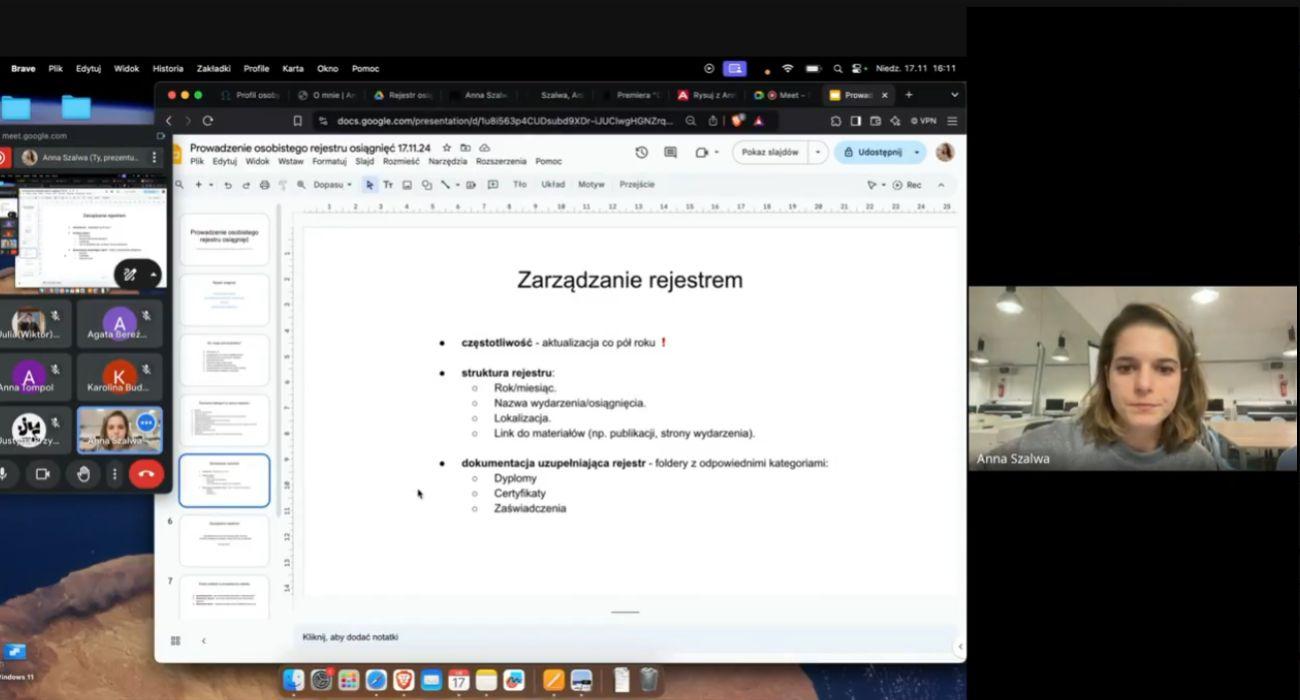Insert an image via image icon
The height and width of the screenshot is (700, 1300).
point(407,185)
